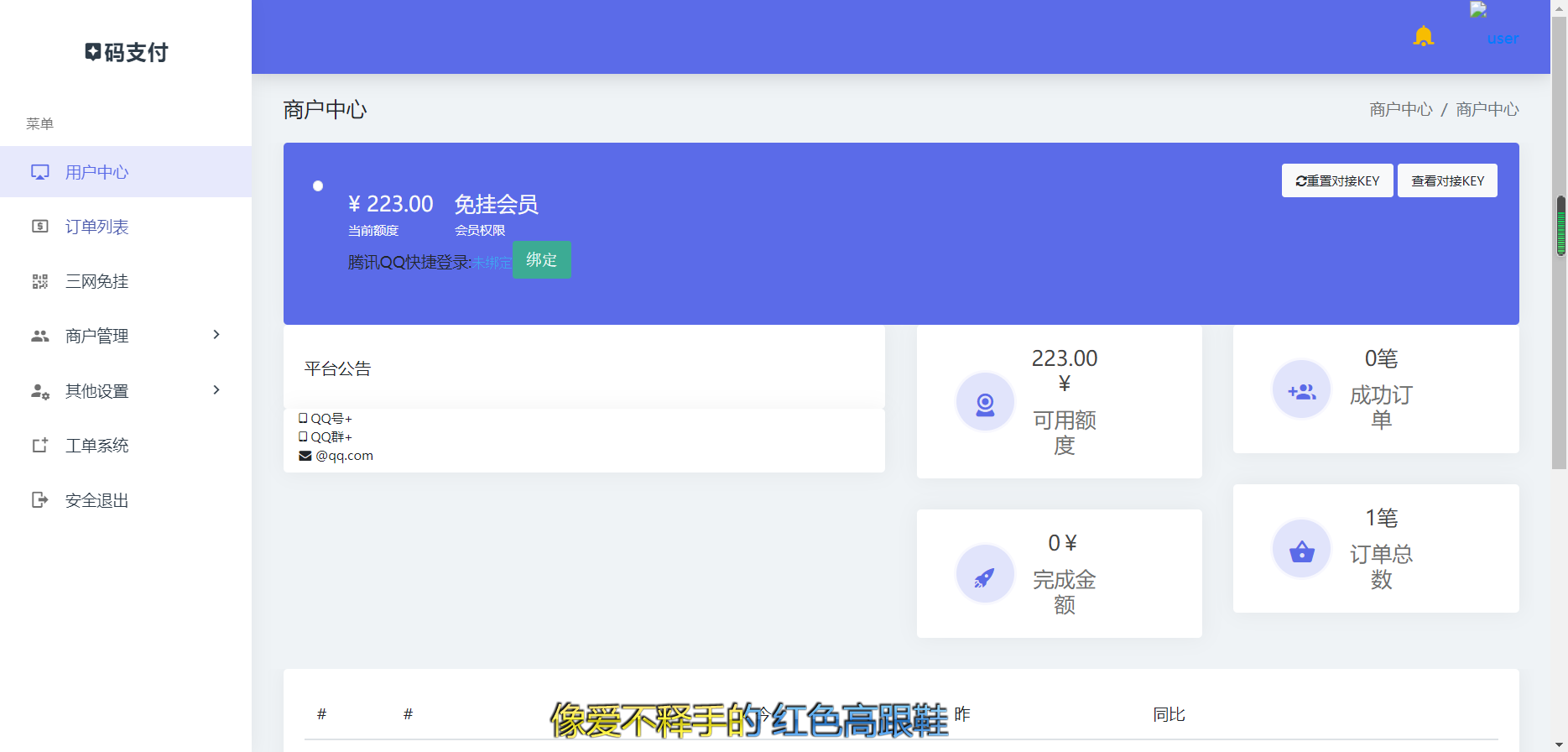Expand the 商户管理 submenu chevron

pyautogui.click(x=216, y=335)
